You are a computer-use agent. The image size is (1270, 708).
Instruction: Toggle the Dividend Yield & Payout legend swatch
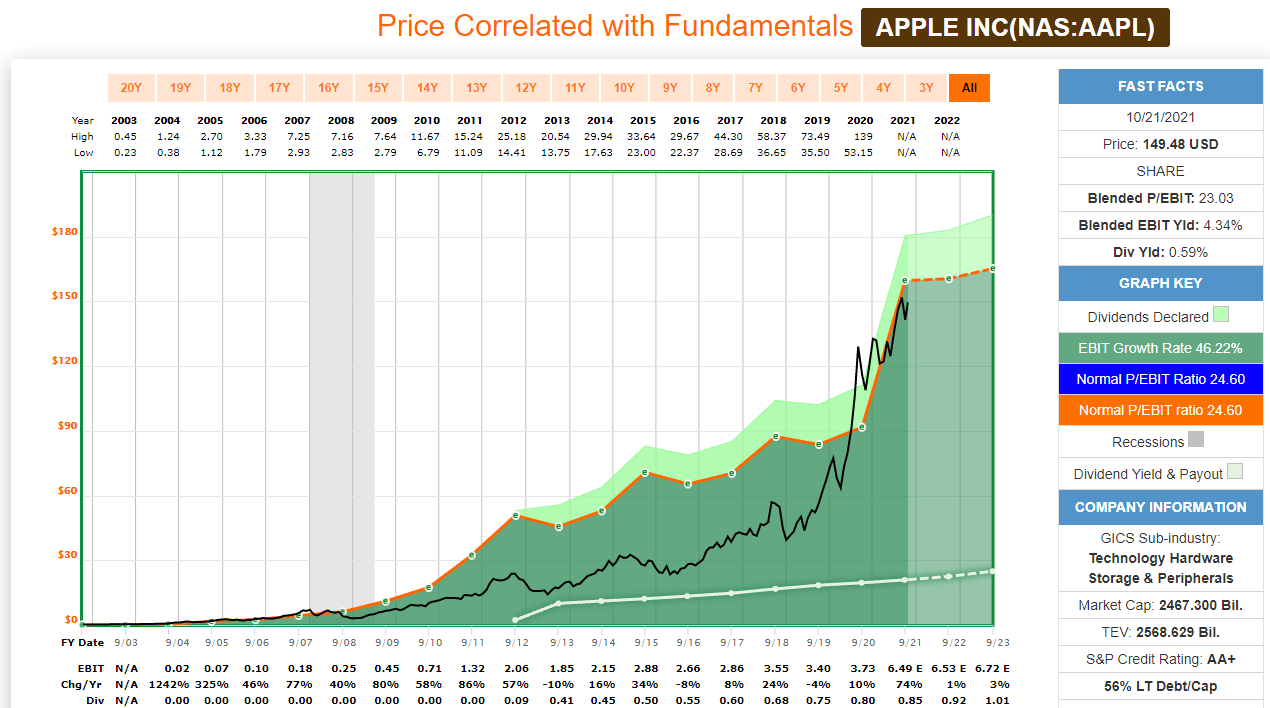pyautogui.click(x=1160, y=473)
